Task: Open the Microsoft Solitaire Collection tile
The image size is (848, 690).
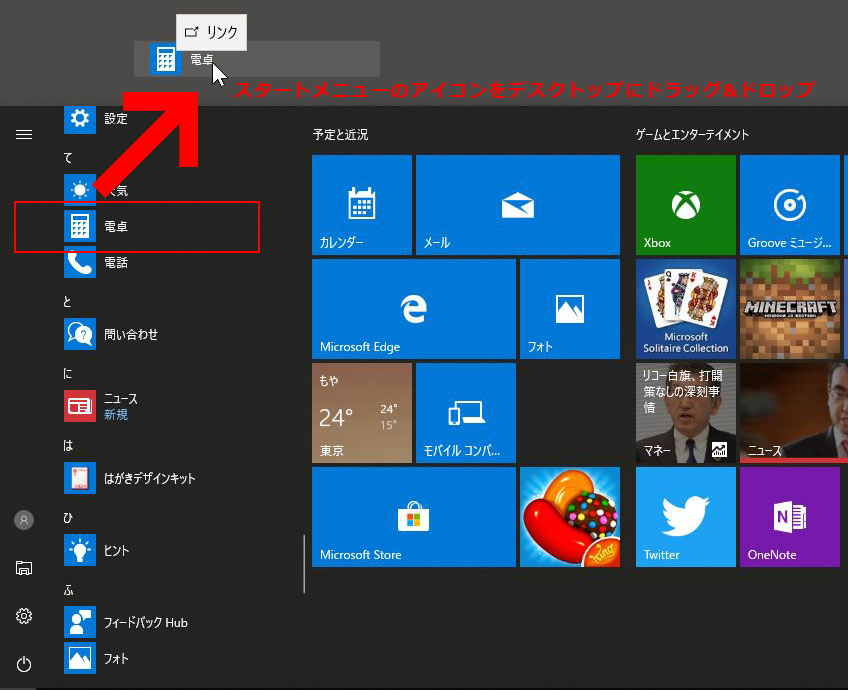Action: [685, 309]
